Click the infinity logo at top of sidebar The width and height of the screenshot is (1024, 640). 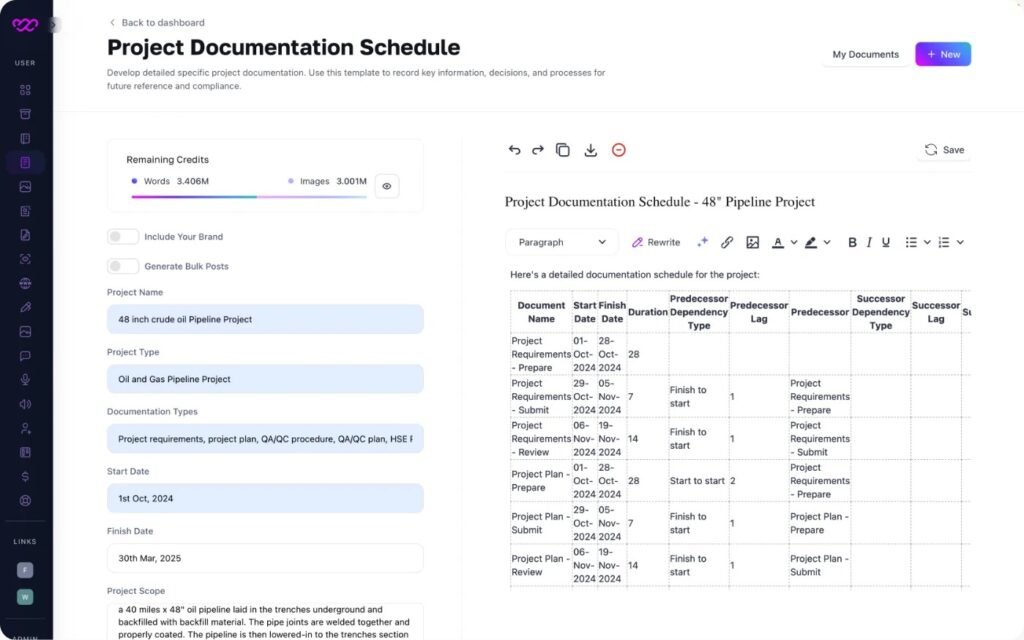click(25, 25)
